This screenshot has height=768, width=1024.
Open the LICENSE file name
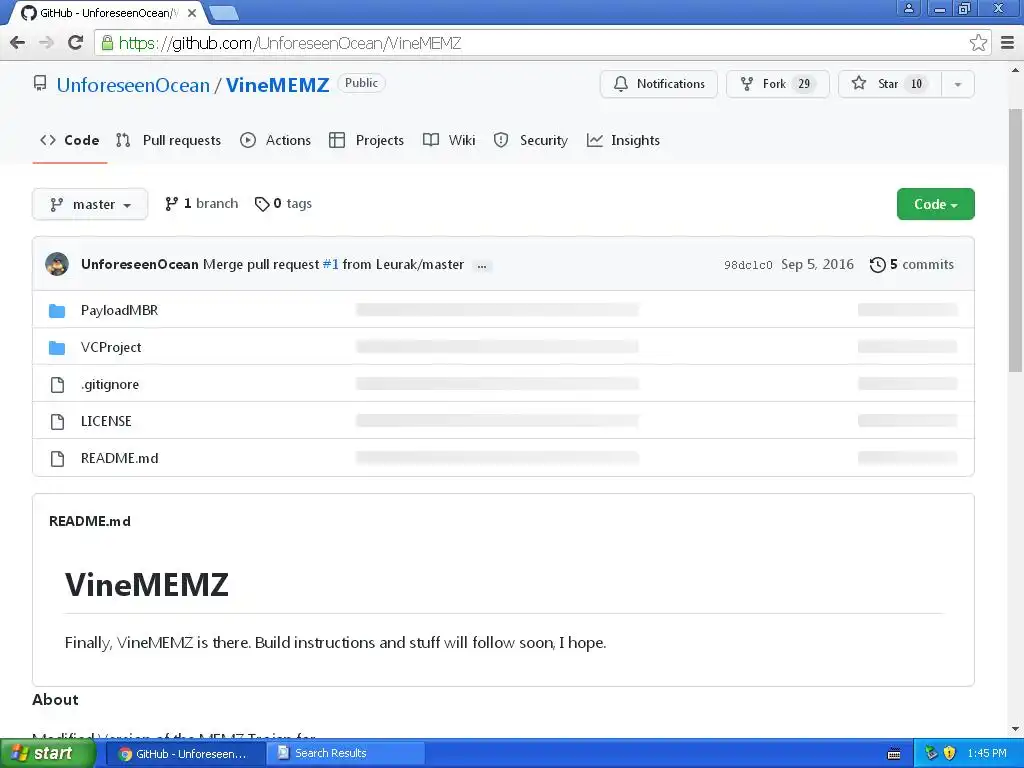click(106, 422)
